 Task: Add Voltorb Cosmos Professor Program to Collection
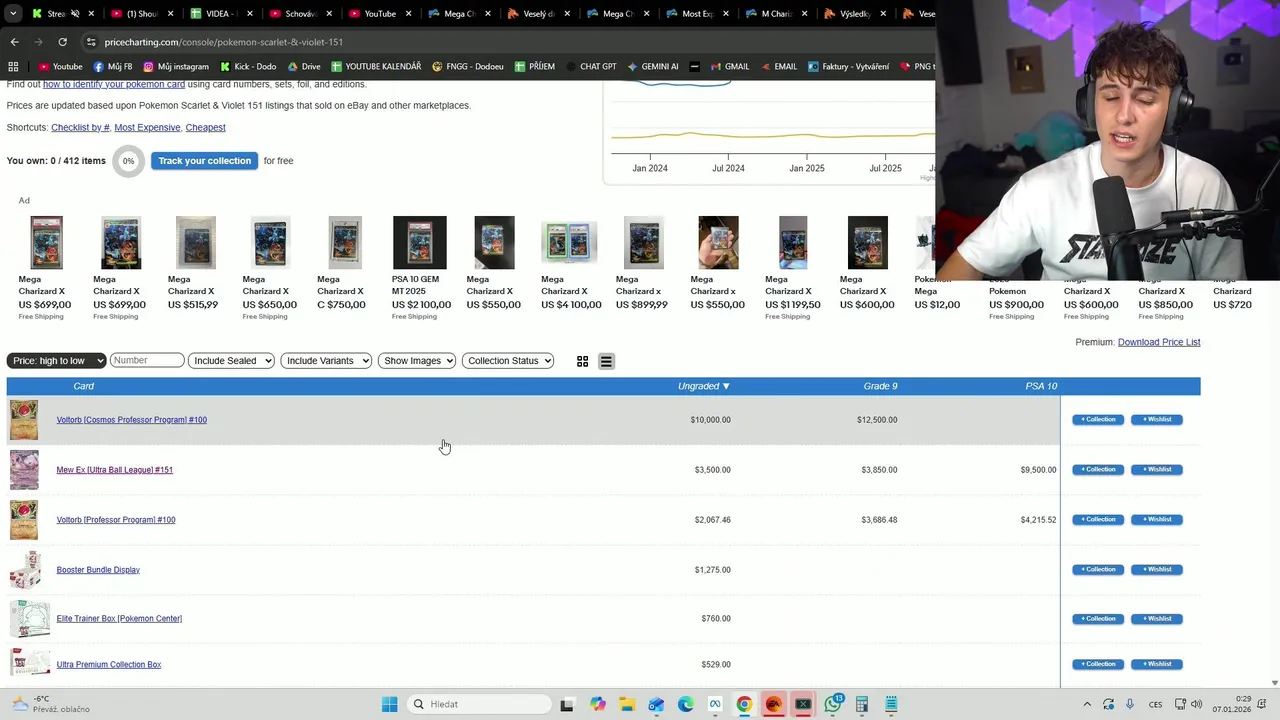click(1098, 420)
